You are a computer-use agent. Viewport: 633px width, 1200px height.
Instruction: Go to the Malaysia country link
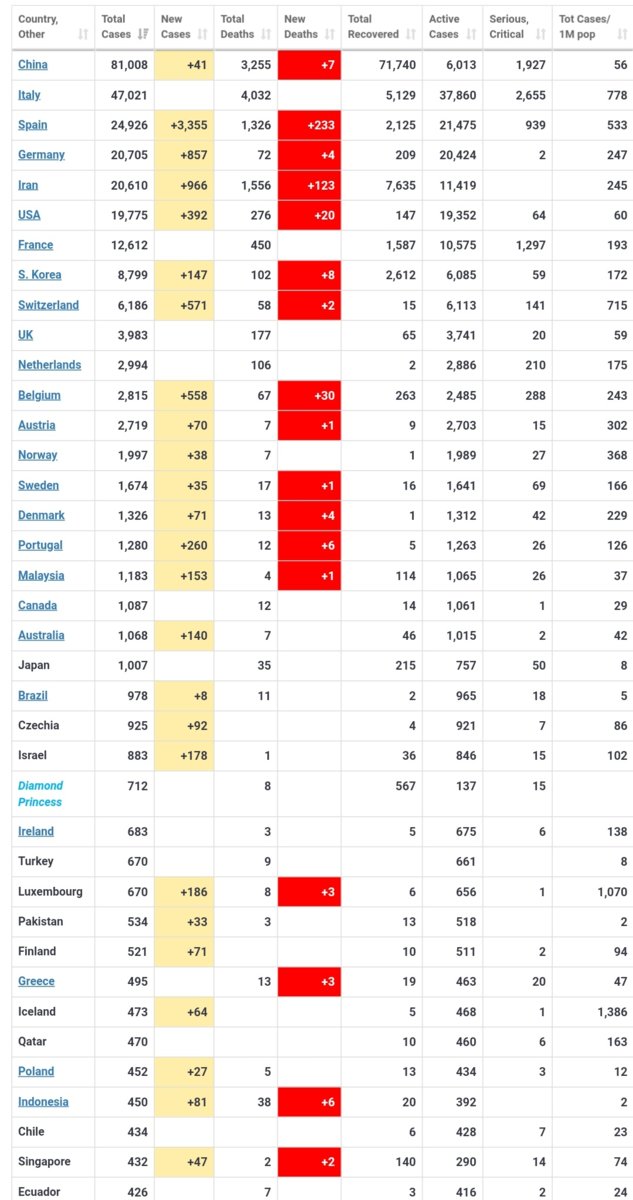point(41,575)
